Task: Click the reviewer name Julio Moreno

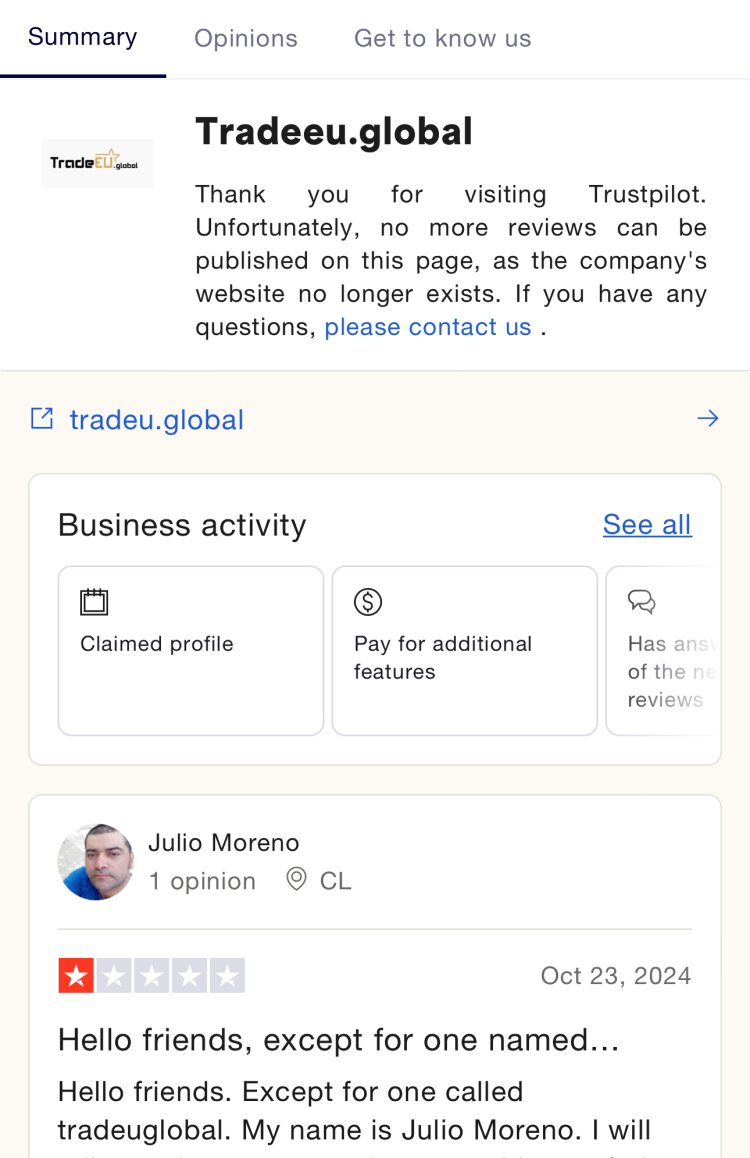Action: pyautogui.click(x=224, y=843)
